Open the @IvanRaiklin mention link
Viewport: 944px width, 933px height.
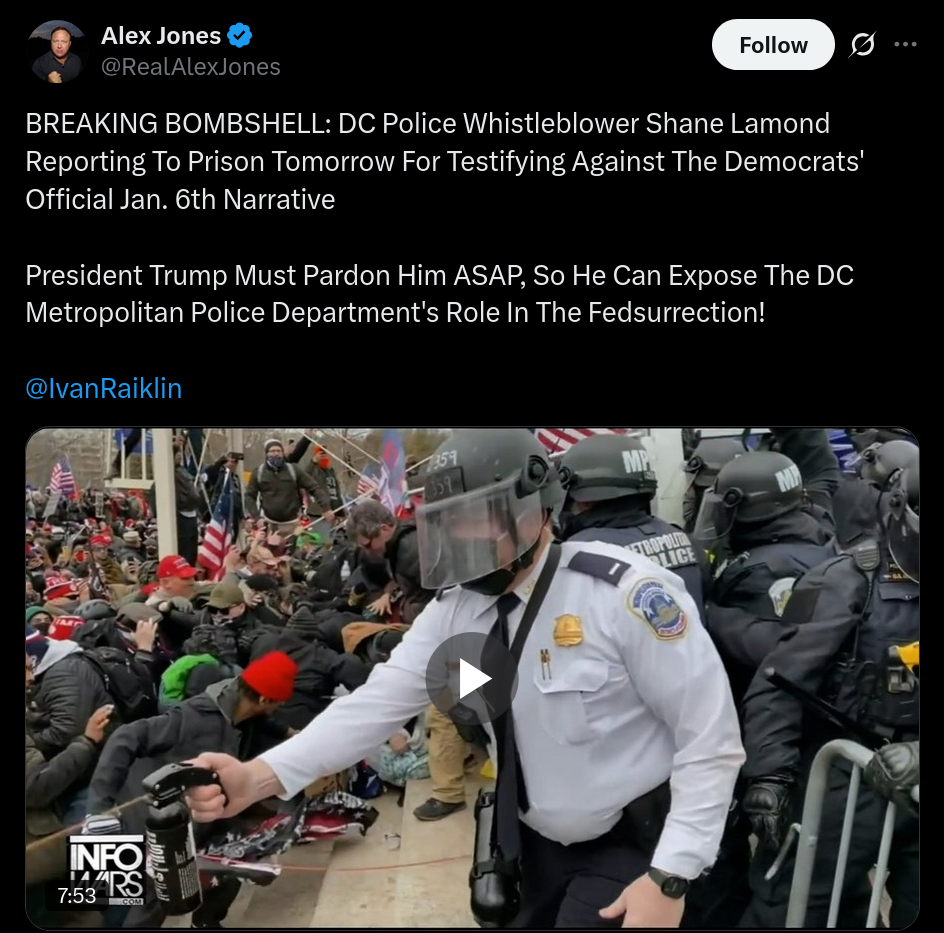(104, 388)
